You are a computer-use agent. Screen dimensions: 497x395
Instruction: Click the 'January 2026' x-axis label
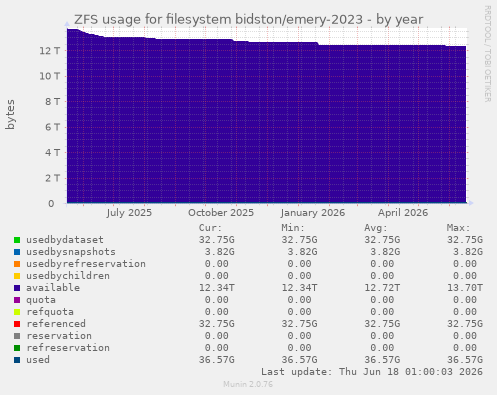[313, 213]
